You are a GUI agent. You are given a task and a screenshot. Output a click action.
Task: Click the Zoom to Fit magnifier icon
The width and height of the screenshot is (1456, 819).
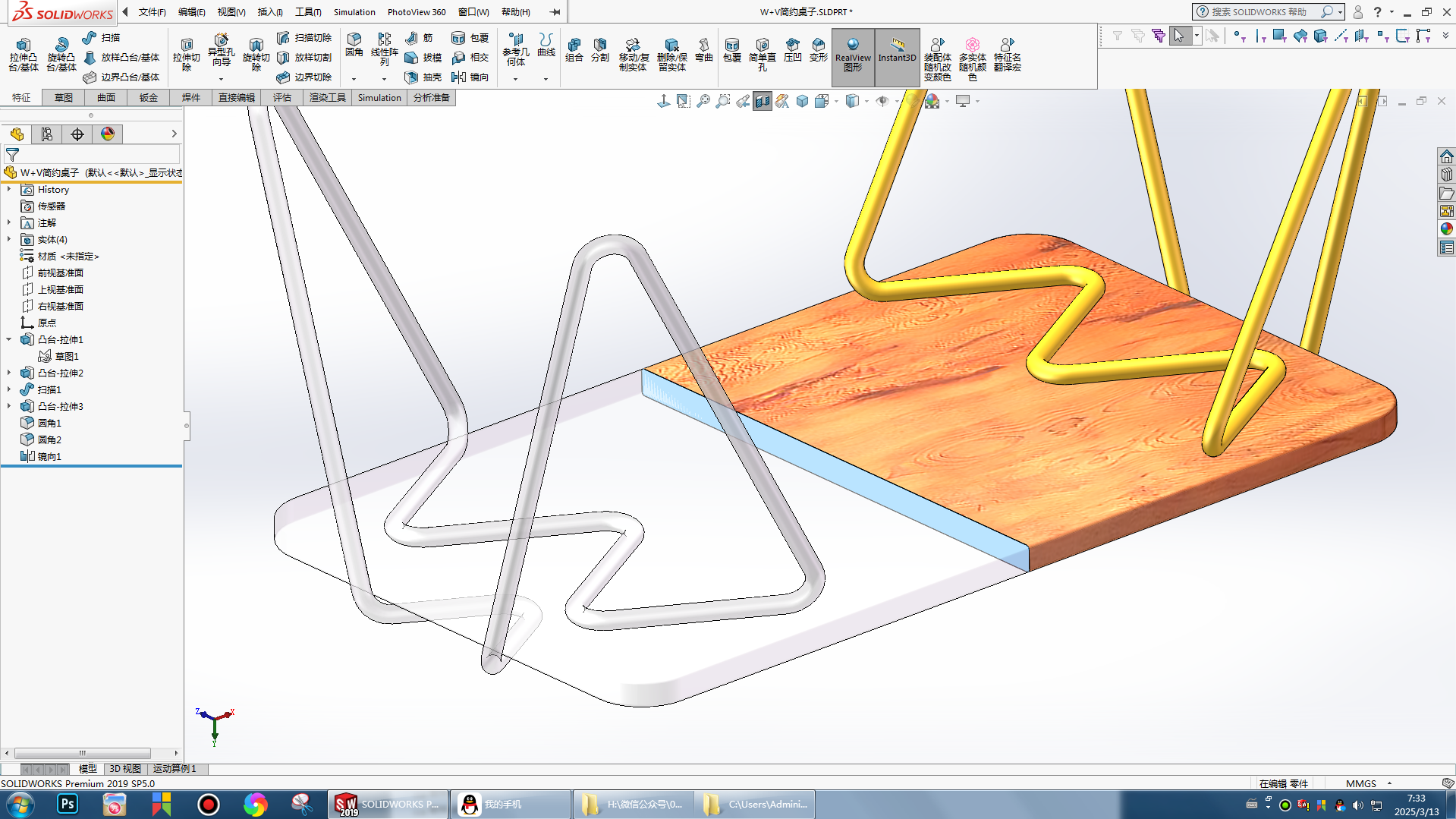(703, 101)
